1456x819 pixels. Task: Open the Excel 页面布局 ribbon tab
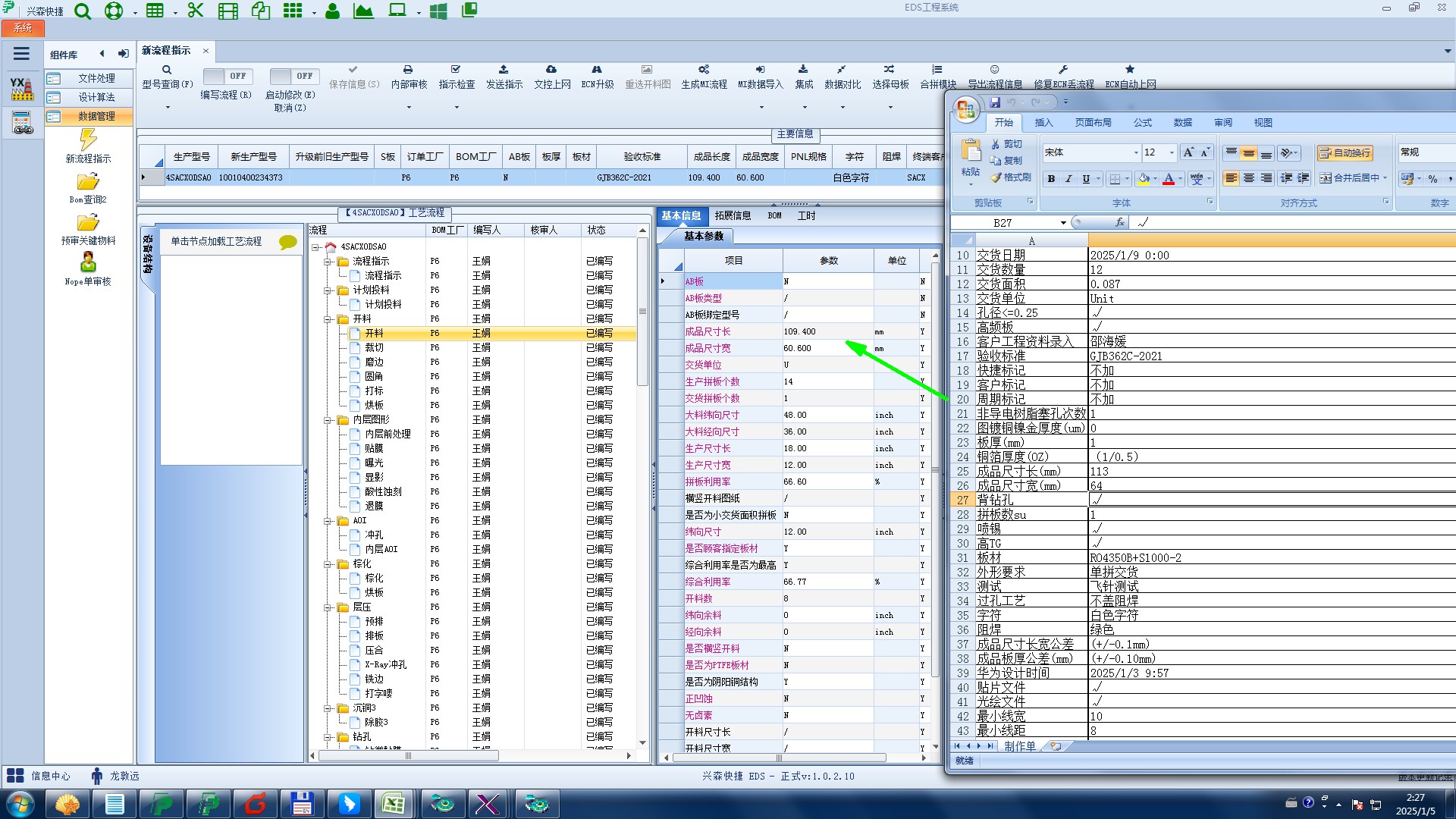[x=1093, y=123]
